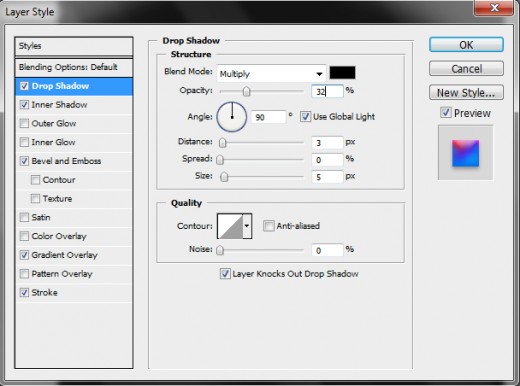The height and width of the screenshot is (386, 520).
Task: Enable the Texture sub-option checkbox
Action: pos(35,199)
